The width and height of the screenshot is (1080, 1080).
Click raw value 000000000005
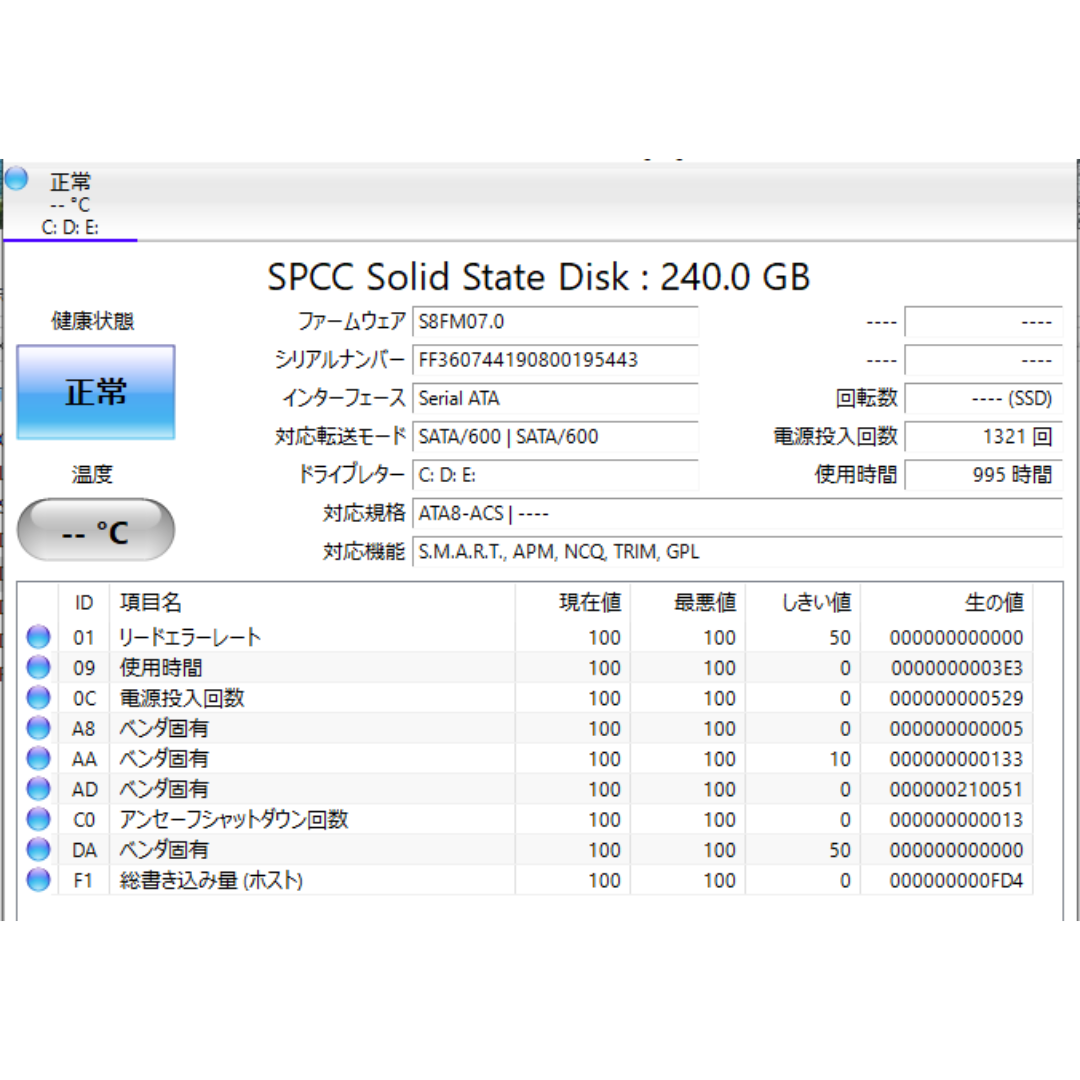956,729
